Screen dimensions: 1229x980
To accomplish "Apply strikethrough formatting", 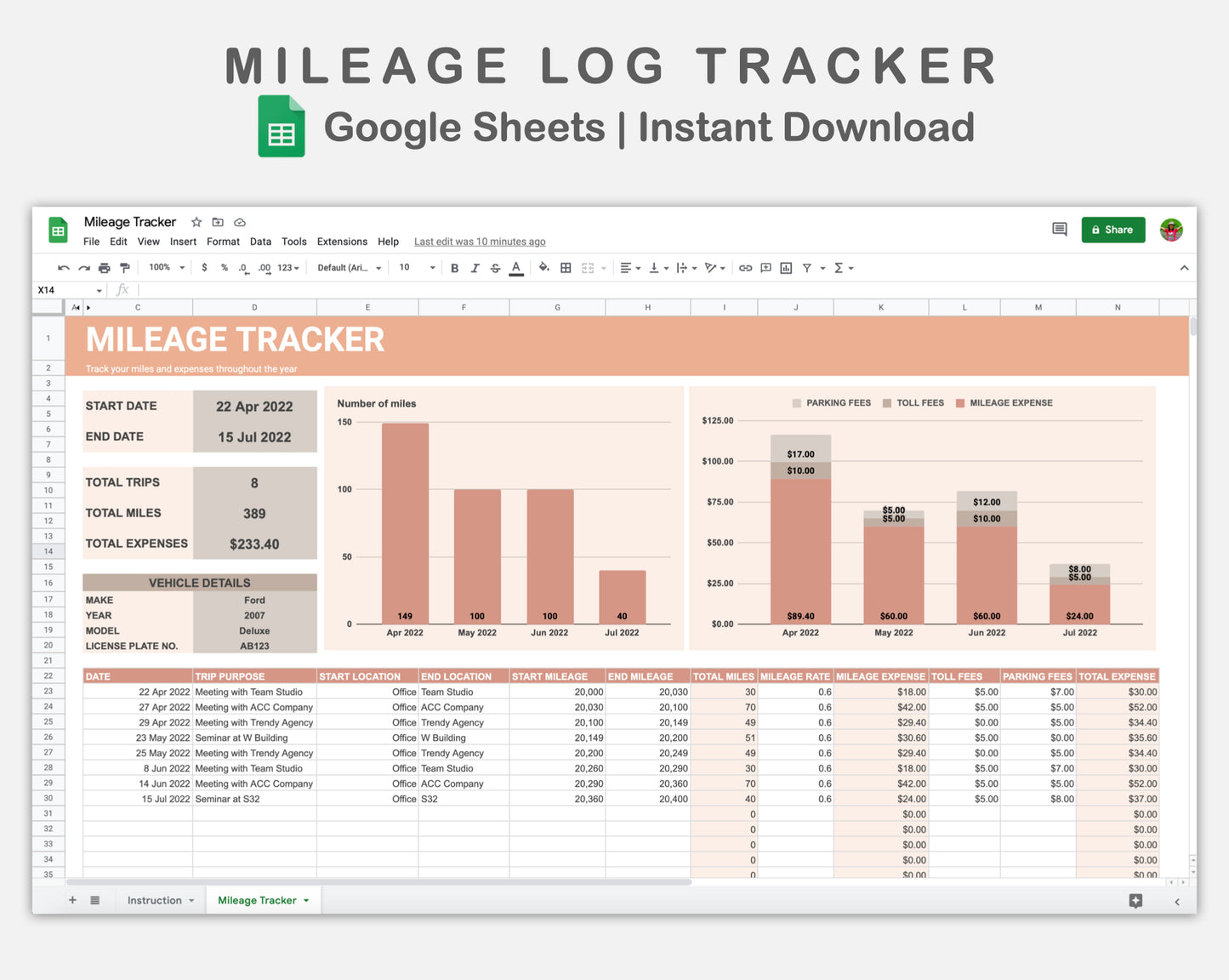I will pos(495,267).
